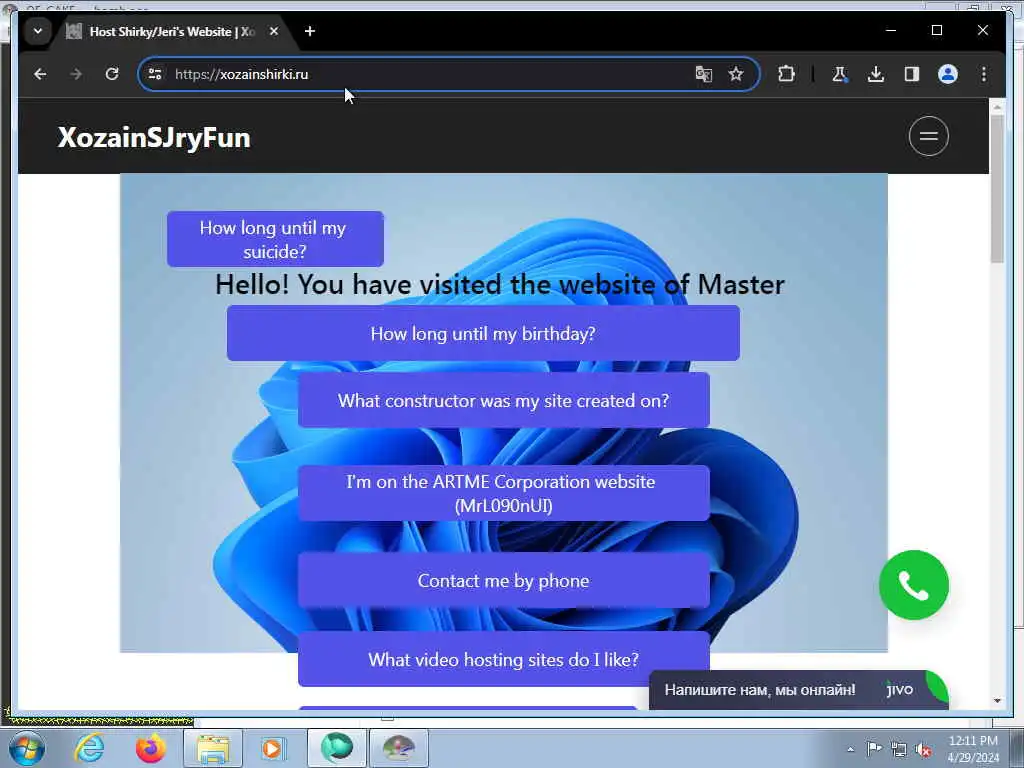The width and height of the screenshot is (1024, 768).
Task: Show hidden system tray icons
Action: tap(850, 749)
